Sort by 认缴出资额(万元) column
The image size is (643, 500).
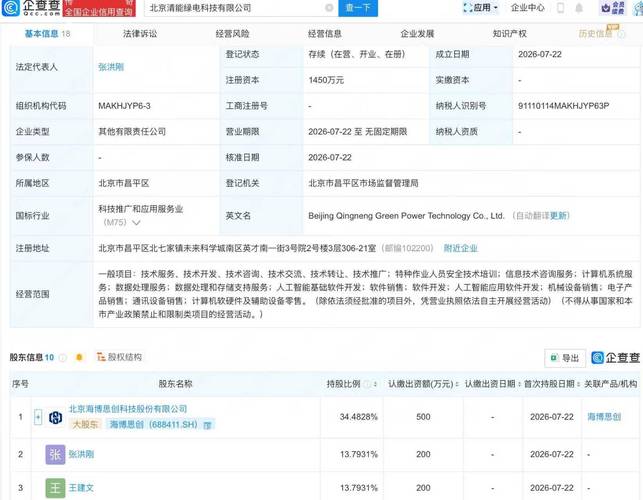(x=456, y=384)
